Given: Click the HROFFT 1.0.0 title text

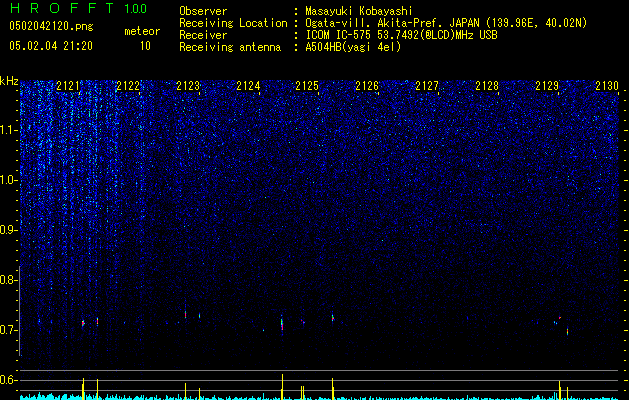Looking at the screenshot, I should (78, 8).
